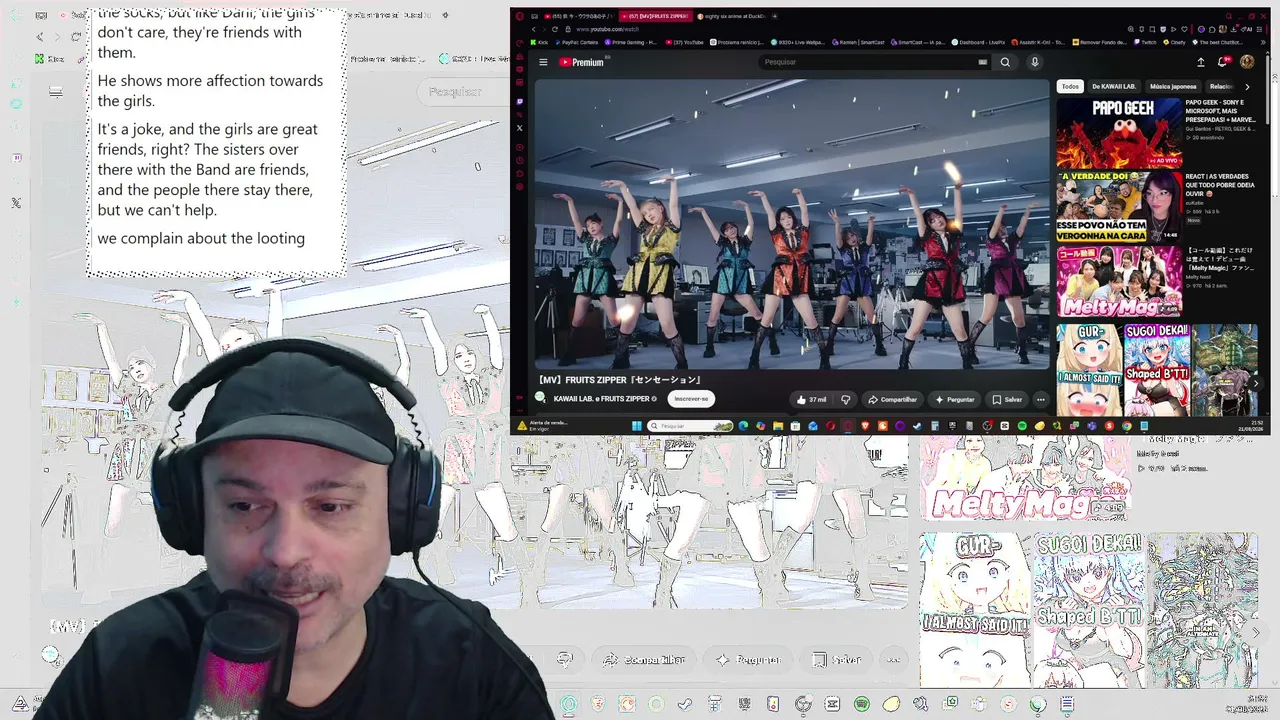The height and width of the screenshot is (720, 1280).
Task: Open the Twitch icon in the browser sidebar
Action: (519, 102)
